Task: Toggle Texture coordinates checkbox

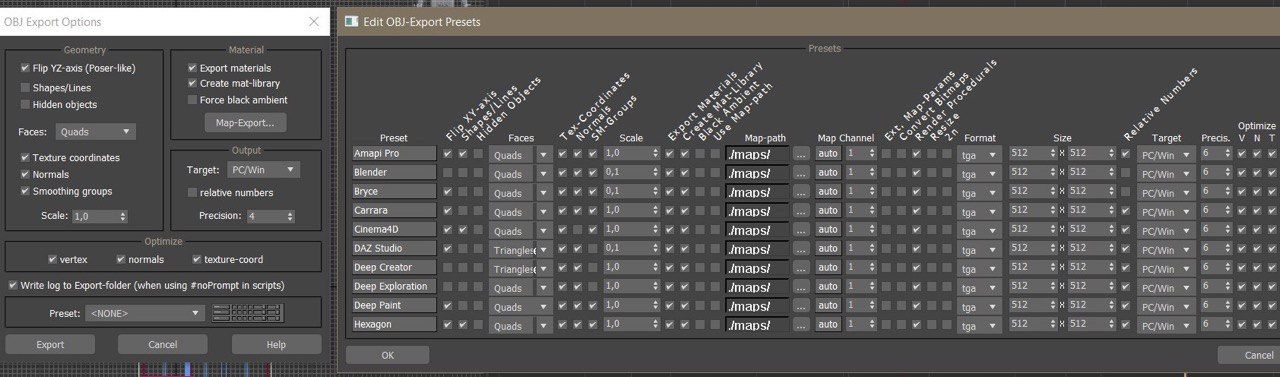Action: (x=25, y=158)
